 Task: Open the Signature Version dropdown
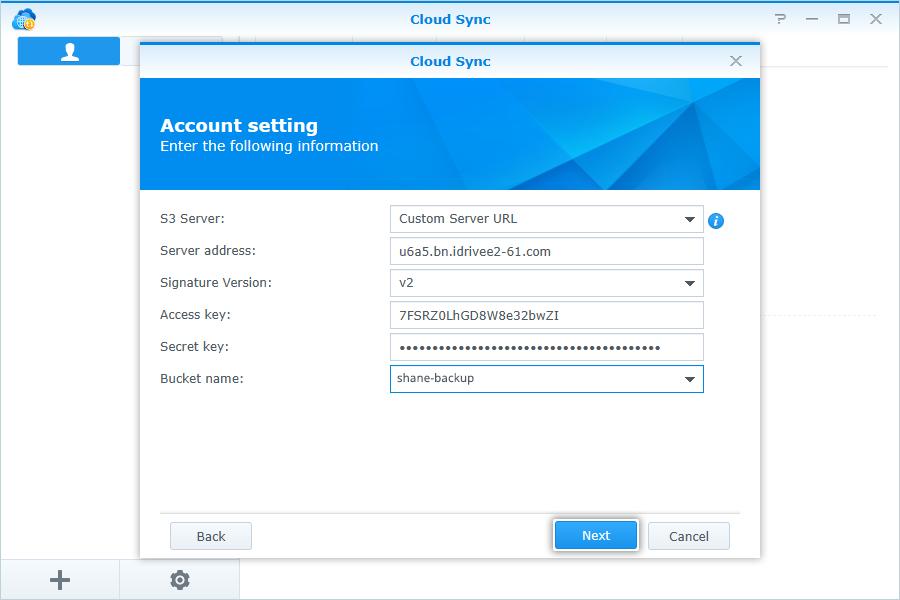(x=689, y=283)
